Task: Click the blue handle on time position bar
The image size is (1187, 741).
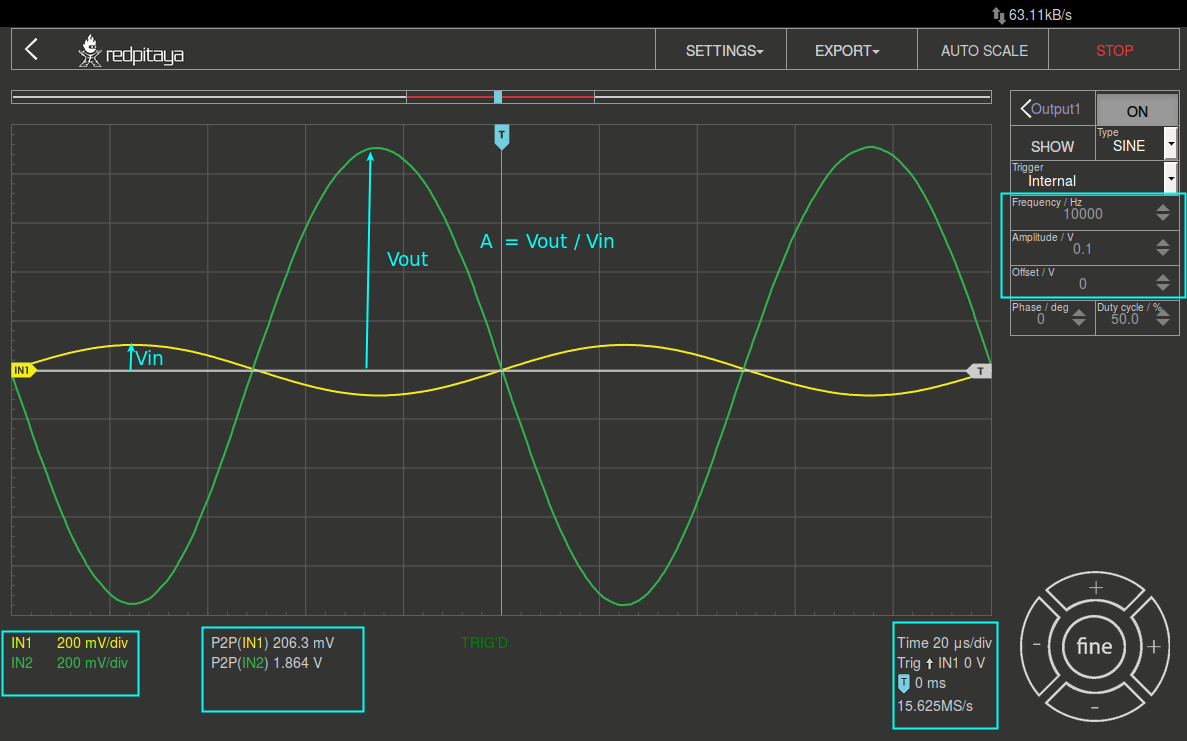Action: coord(498,97)
